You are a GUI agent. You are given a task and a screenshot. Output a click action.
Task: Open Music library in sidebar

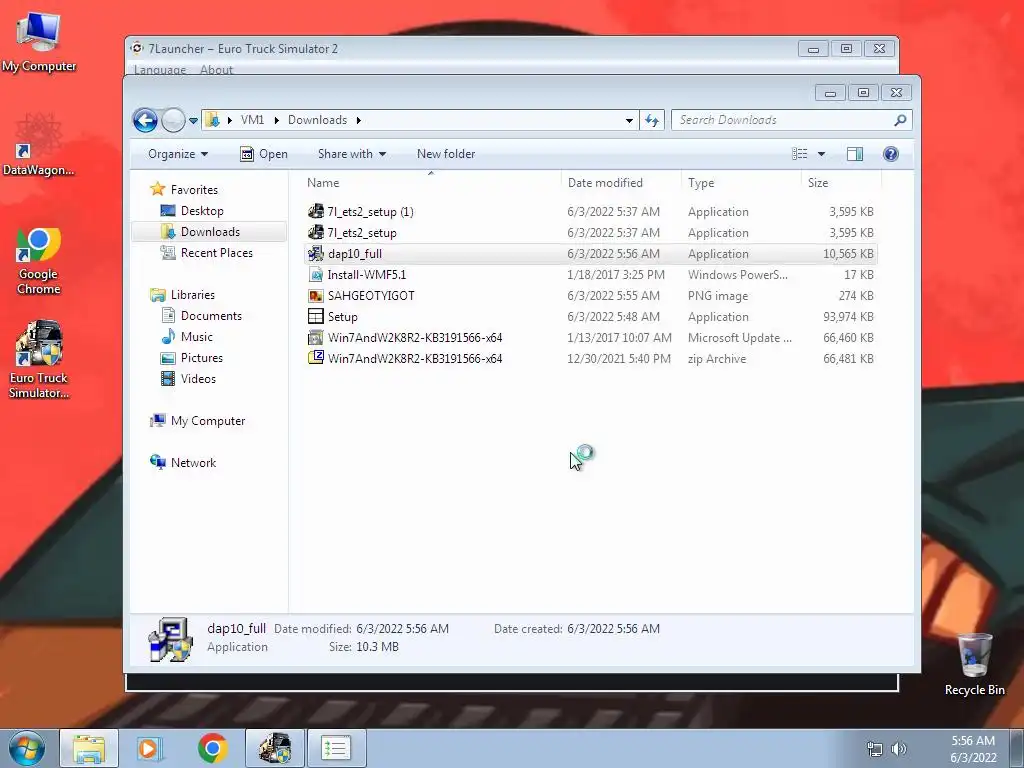pyautogui.click(x=187, y=336)
